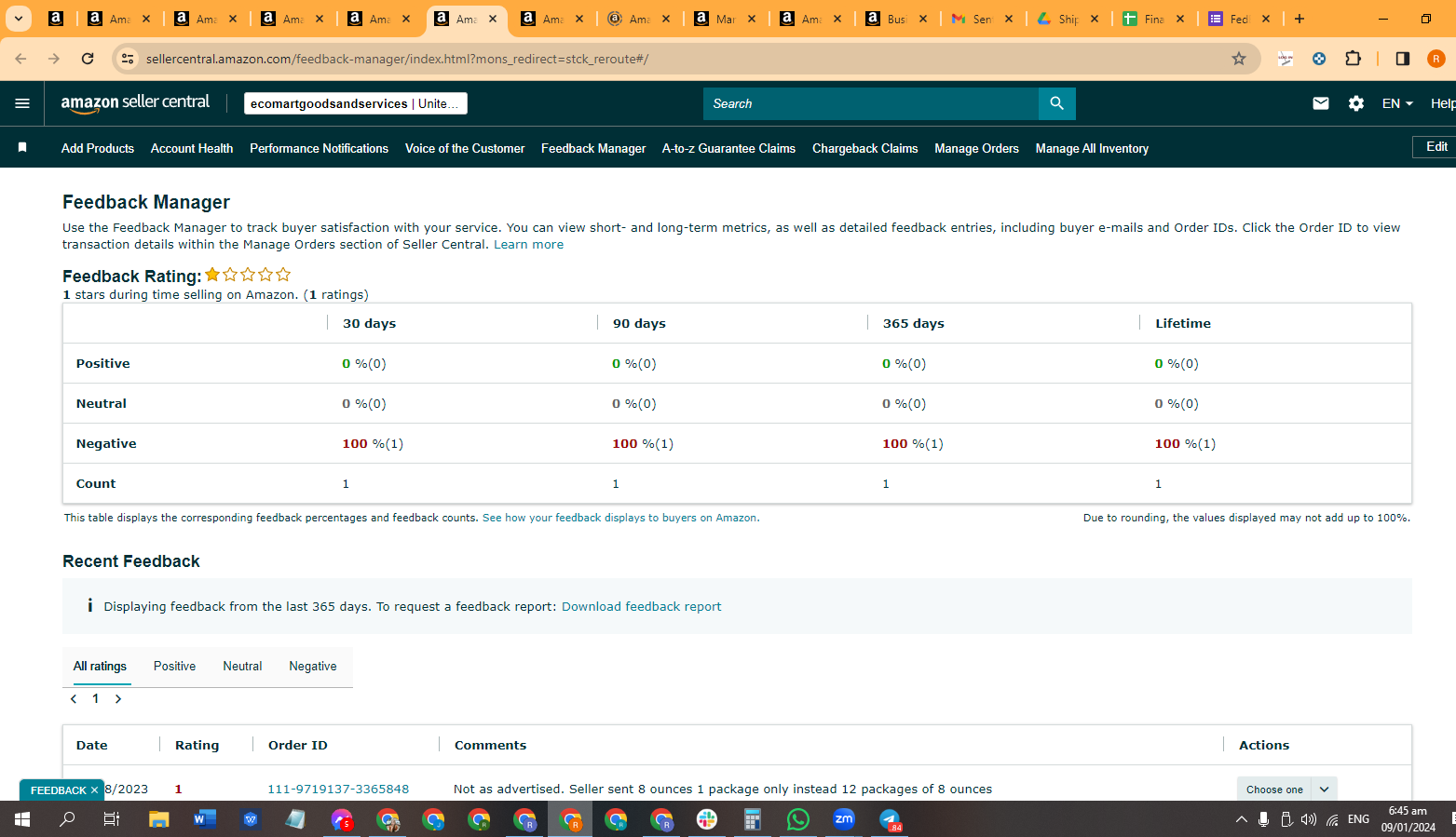
Task: Open the ecomartgoodsandservices account switcher
Action: (x=356, y=103)
